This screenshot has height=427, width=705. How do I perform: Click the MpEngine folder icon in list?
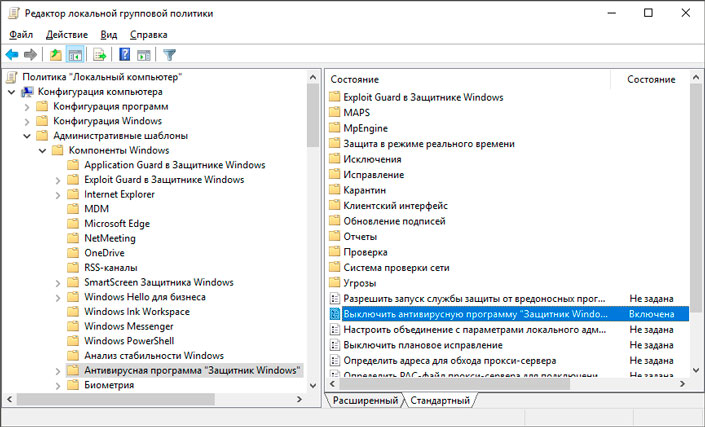[x=335, y=128]
